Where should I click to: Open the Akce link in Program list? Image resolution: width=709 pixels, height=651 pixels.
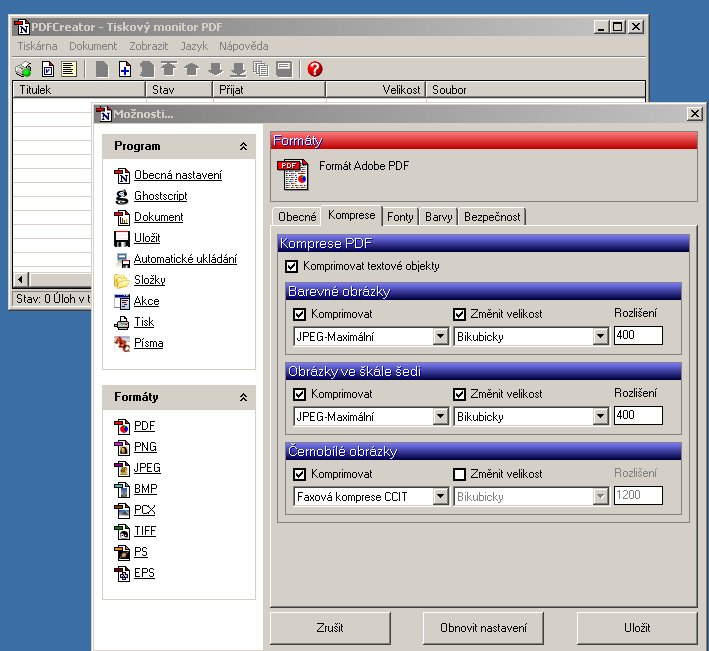tap(147, 301)
